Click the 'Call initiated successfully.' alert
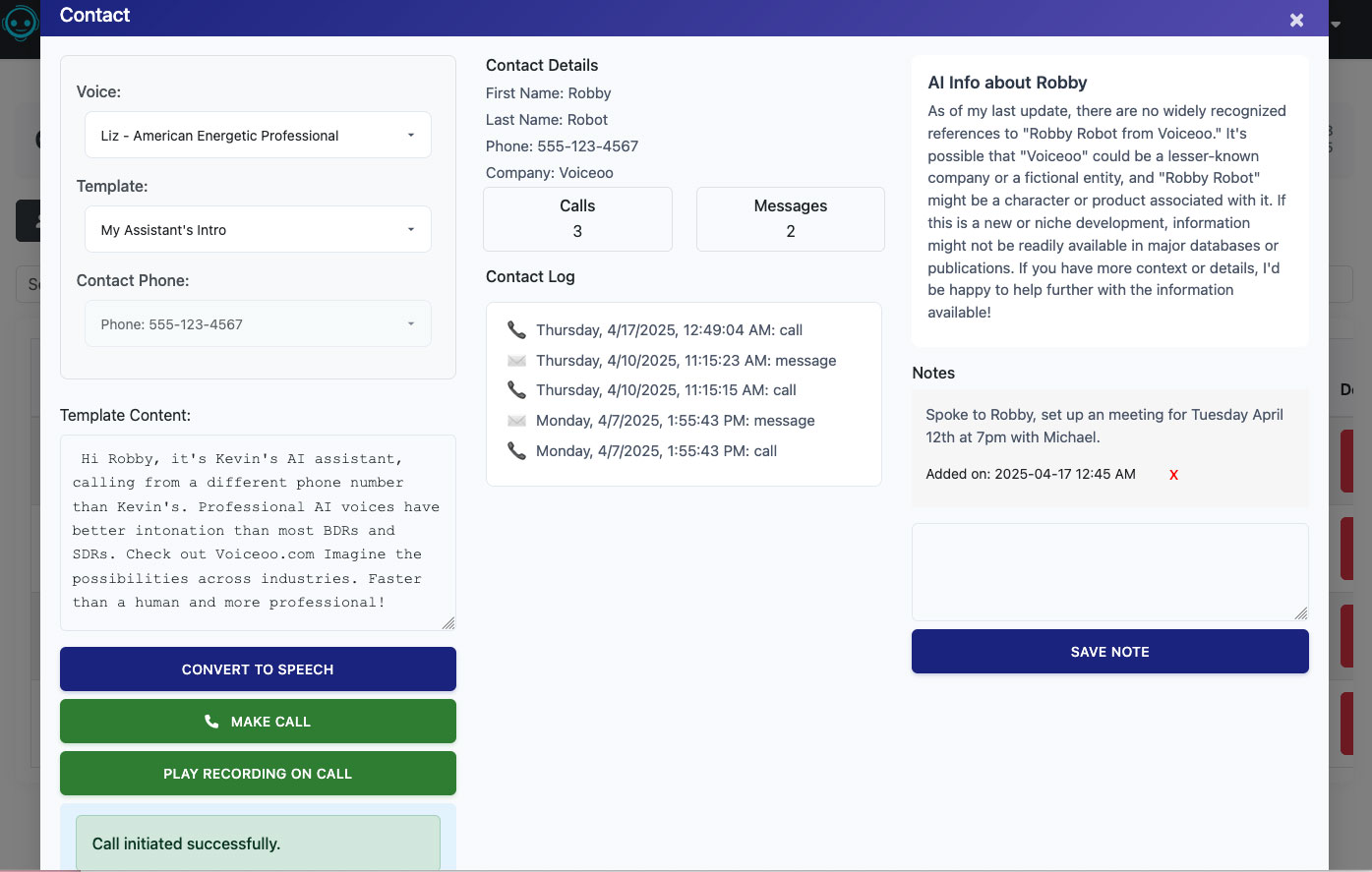 258,843
